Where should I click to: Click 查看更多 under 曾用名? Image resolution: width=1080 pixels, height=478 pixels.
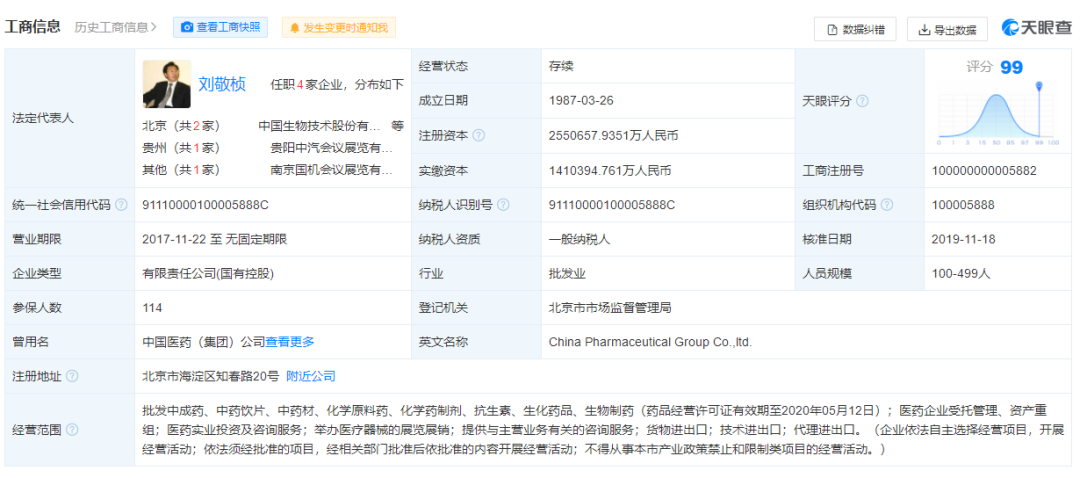pos(290,342)
